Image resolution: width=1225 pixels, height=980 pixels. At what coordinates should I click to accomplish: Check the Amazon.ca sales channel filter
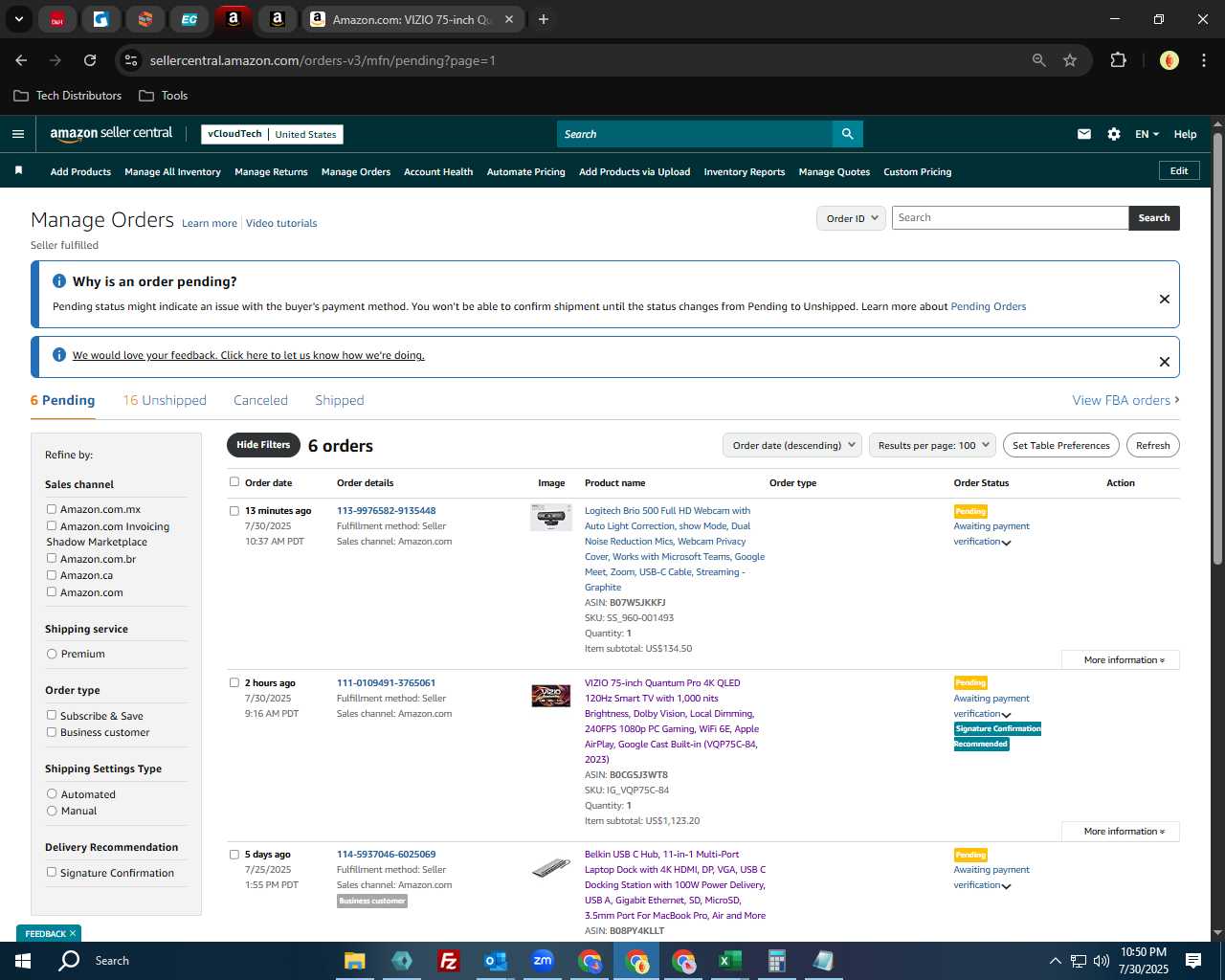pyautogui.click(x=52, y=575)
